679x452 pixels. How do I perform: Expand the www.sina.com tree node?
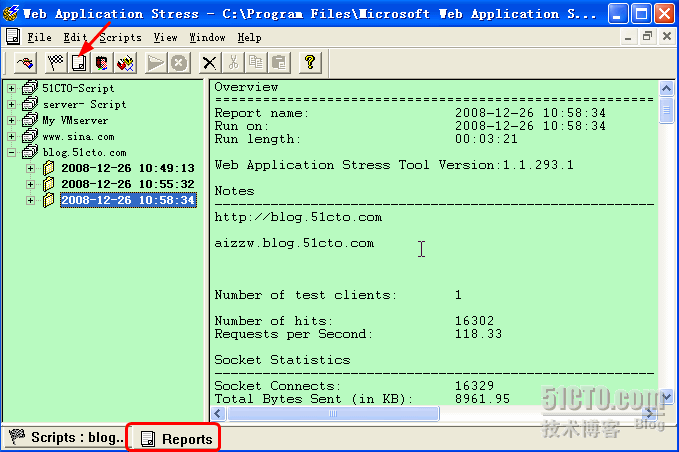12,137
